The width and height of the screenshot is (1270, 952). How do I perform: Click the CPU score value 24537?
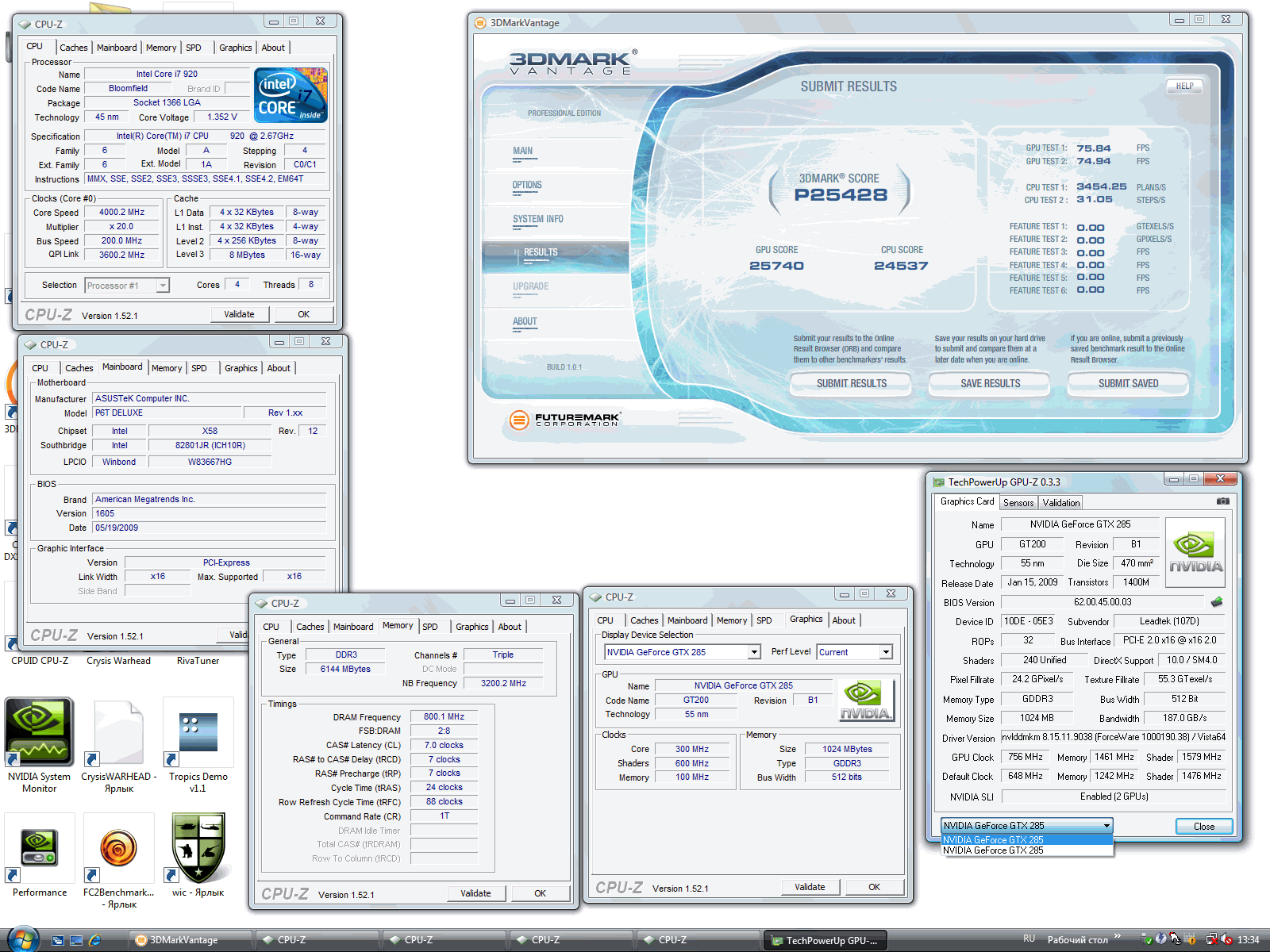click(x=901, y=266)
